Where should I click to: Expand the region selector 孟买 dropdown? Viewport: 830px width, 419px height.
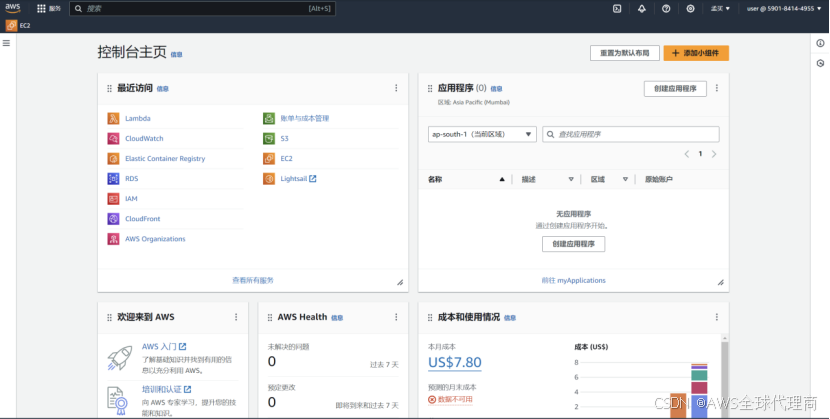(720, 8)
